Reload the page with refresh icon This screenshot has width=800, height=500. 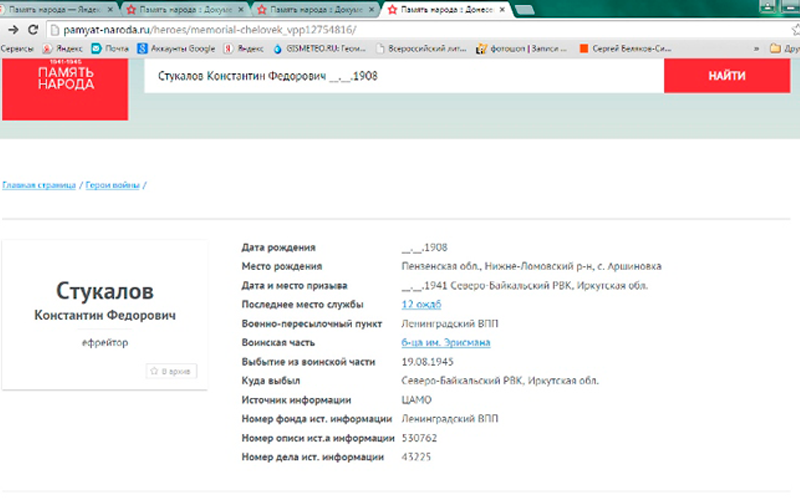click(x=33, y=30)
